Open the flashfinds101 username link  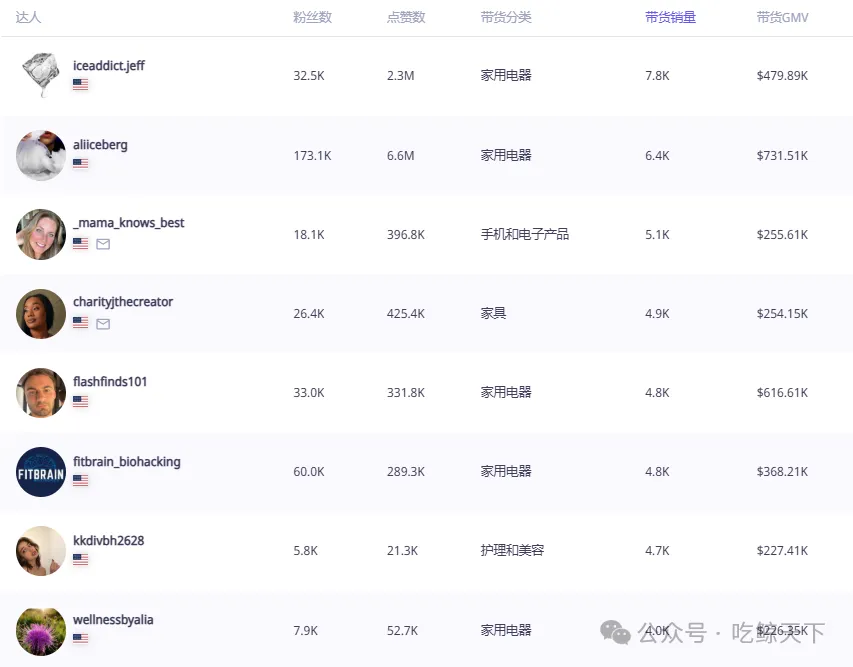[x=110, y=382]
